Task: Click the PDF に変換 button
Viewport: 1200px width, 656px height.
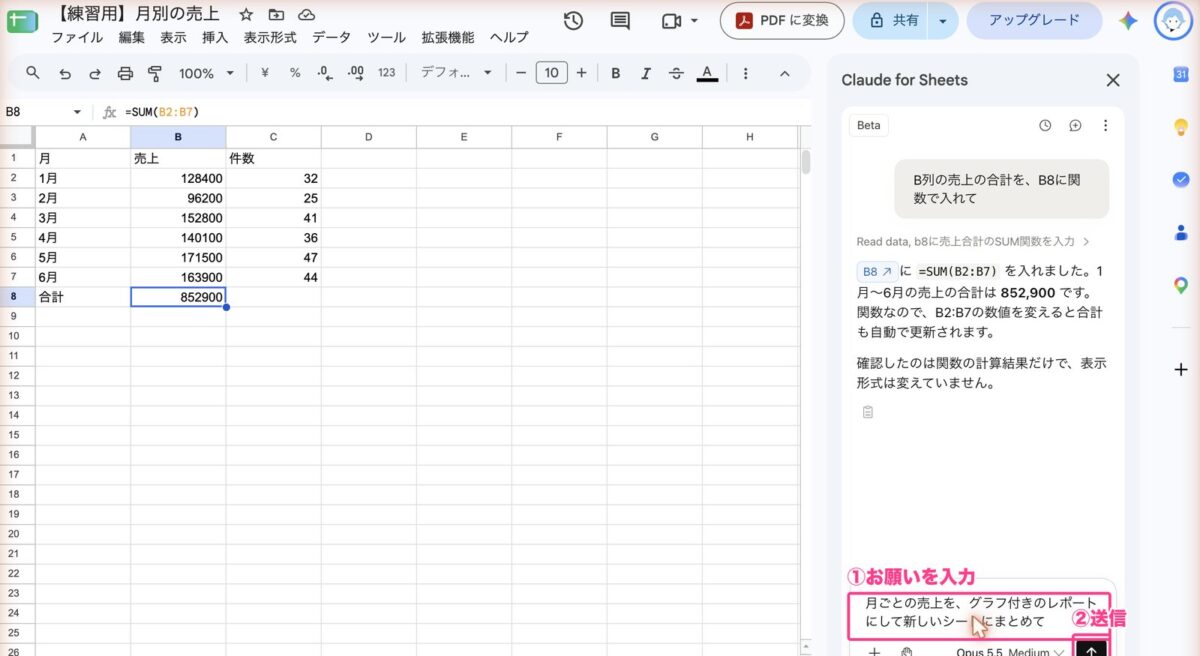Action: [x=782, y=20]
